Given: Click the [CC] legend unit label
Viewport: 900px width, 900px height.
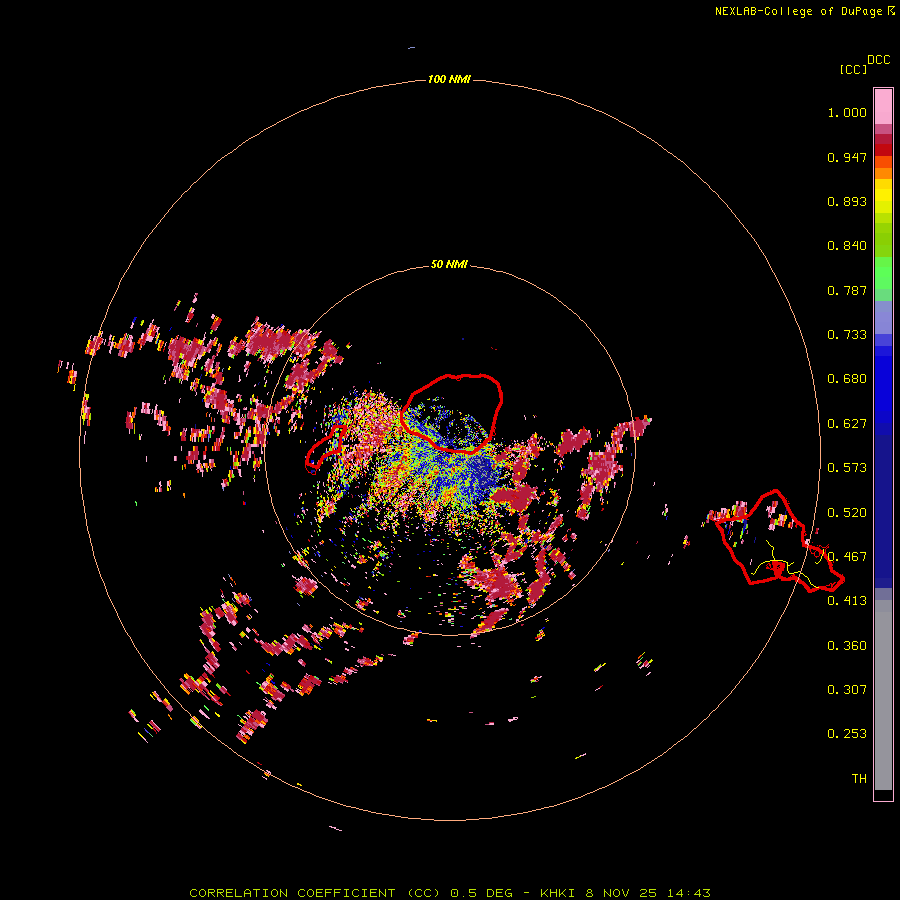Looking at the screenshot, I should click(x=853, y=69).
